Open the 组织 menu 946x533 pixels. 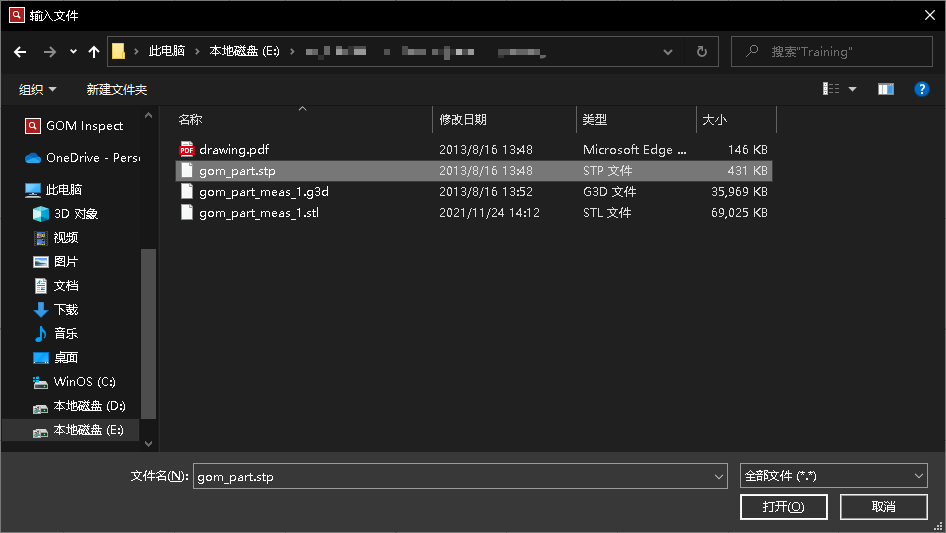click(37, 89)
